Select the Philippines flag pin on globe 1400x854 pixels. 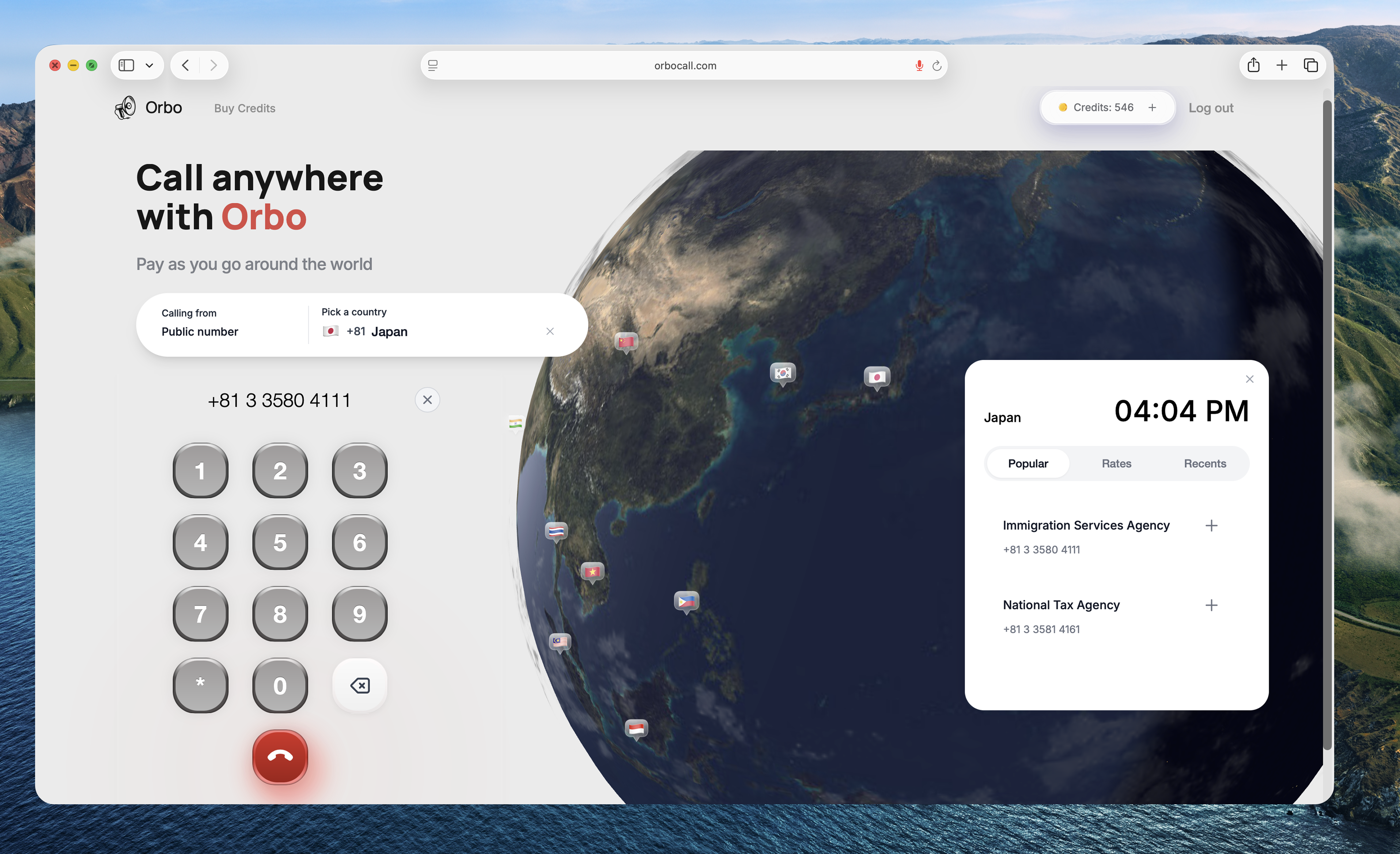pos(686,601)
